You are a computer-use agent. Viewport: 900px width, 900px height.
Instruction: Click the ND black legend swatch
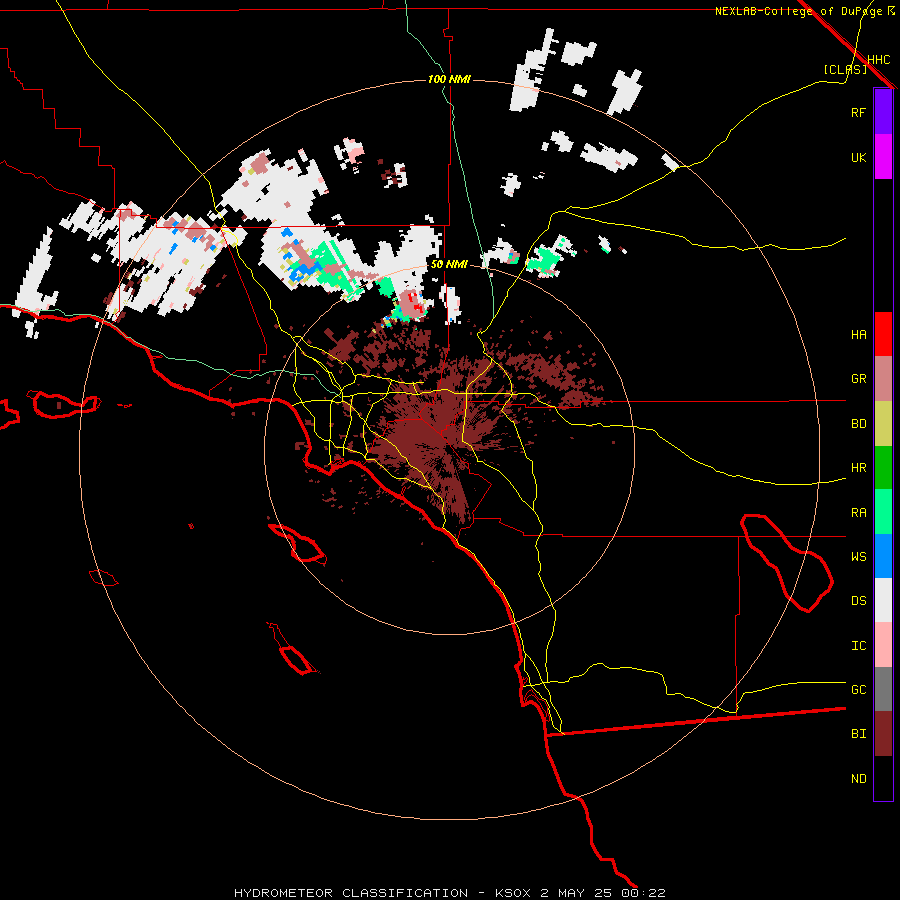pyautogui.click(x=883, y=778)
